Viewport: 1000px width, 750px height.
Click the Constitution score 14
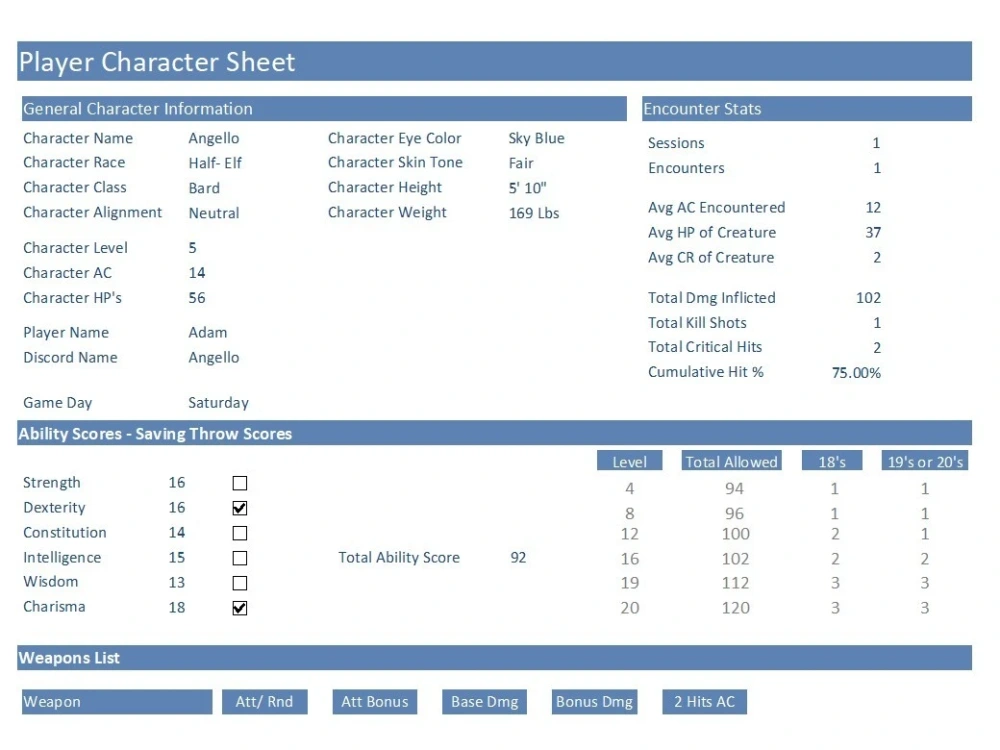(177, 533)
